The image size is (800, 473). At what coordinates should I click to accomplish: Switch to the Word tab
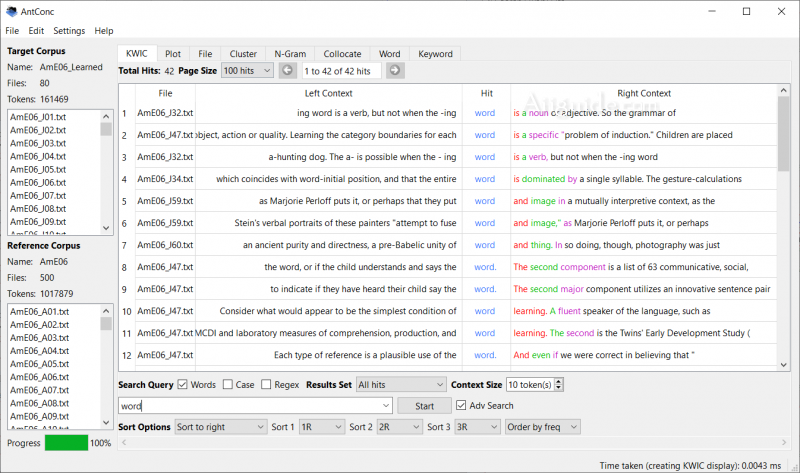tap(390, 54)
